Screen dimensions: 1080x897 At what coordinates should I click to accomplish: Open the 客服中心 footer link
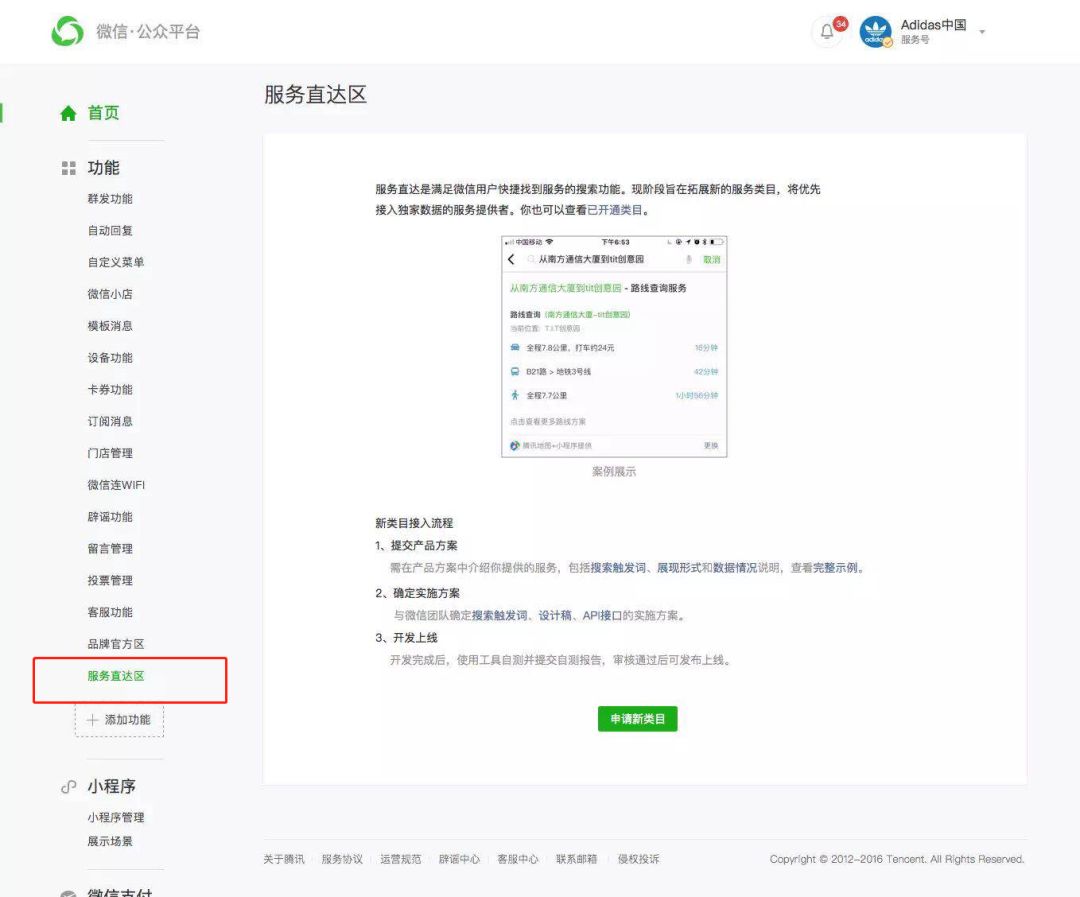point(518,859)
